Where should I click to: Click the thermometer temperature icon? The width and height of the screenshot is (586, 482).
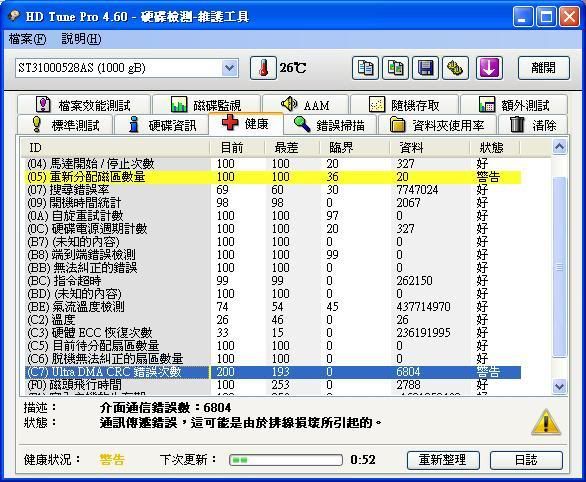(x=263, y=68)
